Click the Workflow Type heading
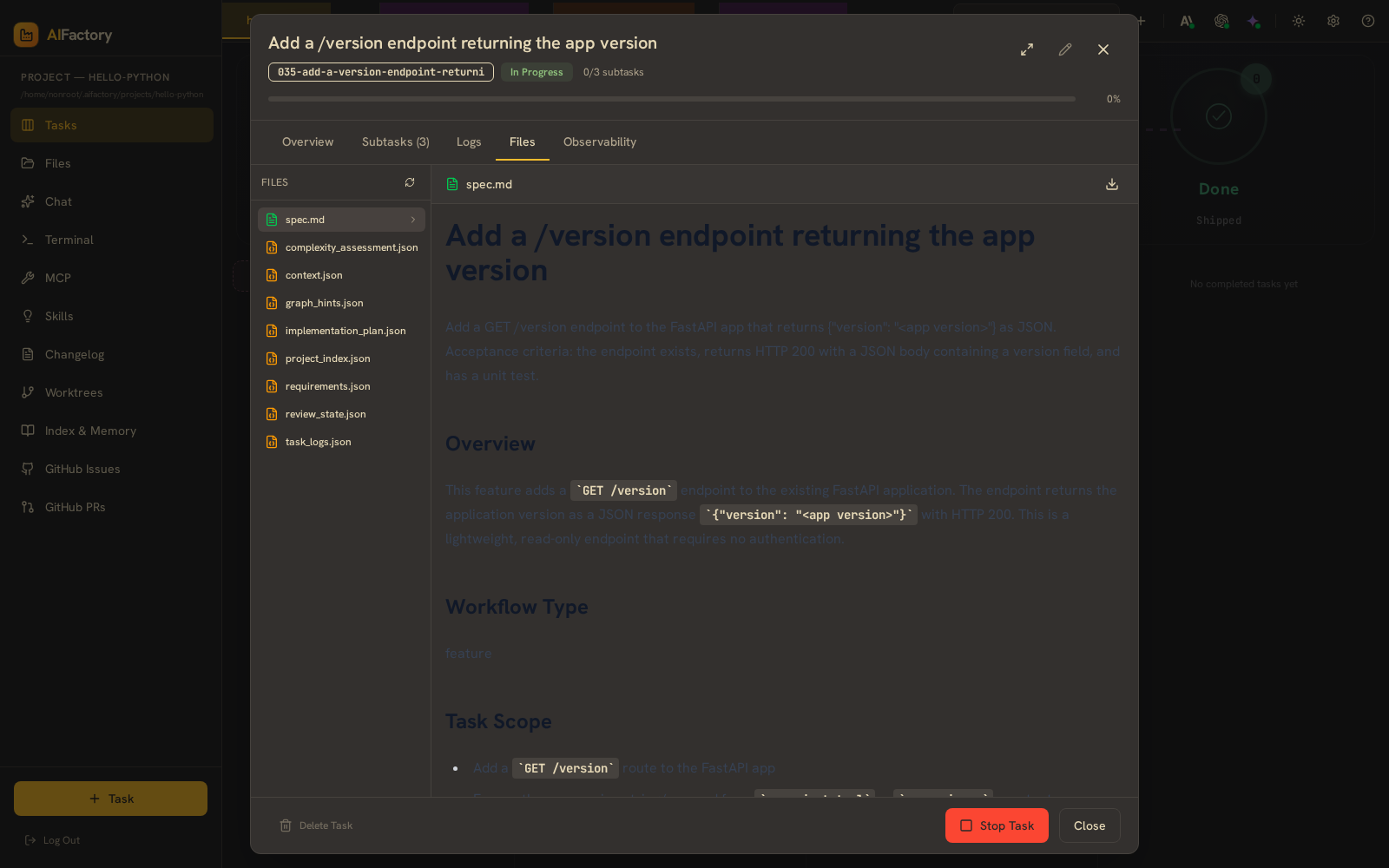This screenshot has width=1389, height=868. coord(517,607)
